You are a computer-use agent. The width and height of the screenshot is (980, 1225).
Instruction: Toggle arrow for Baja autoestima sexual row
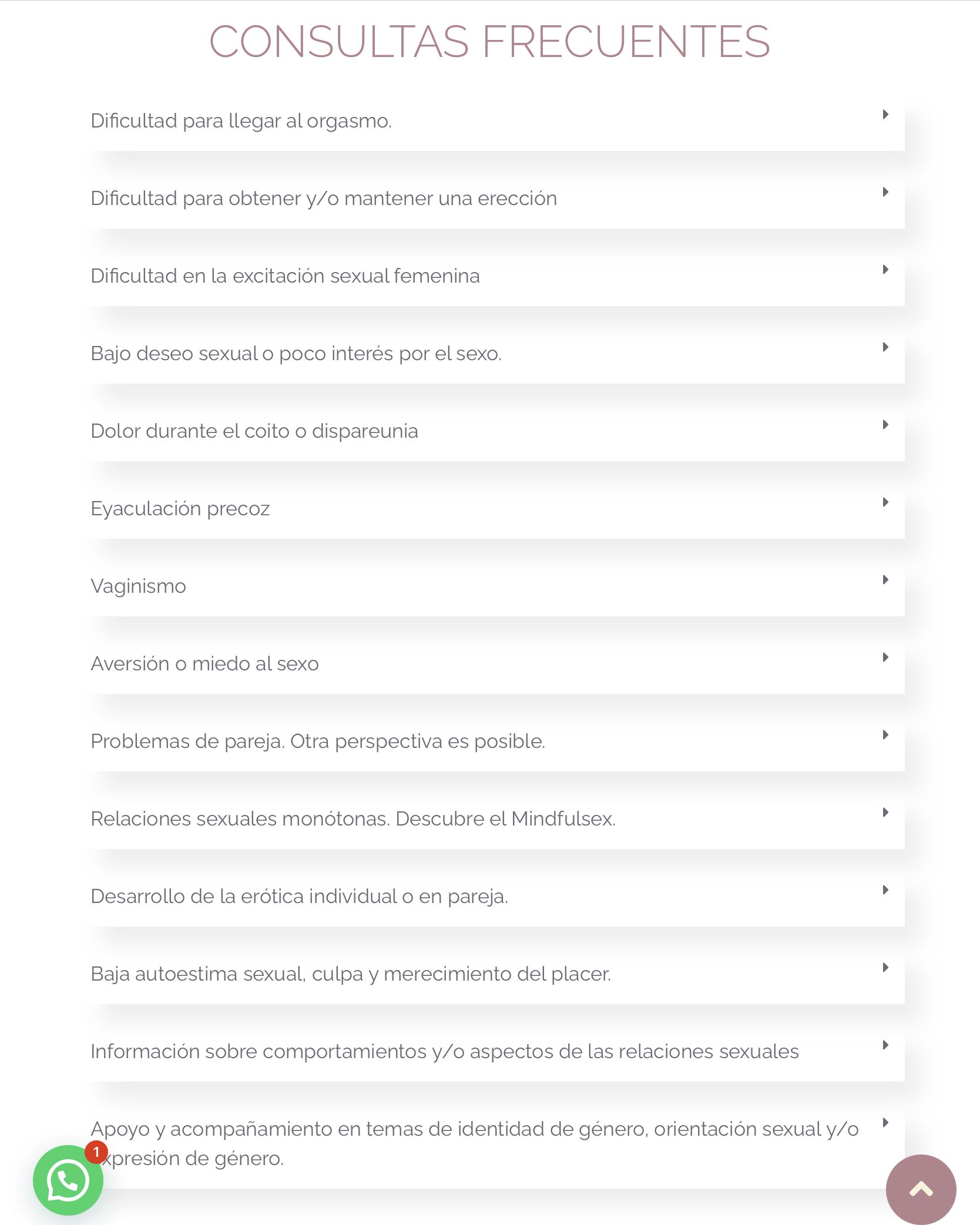pos(885,968)
